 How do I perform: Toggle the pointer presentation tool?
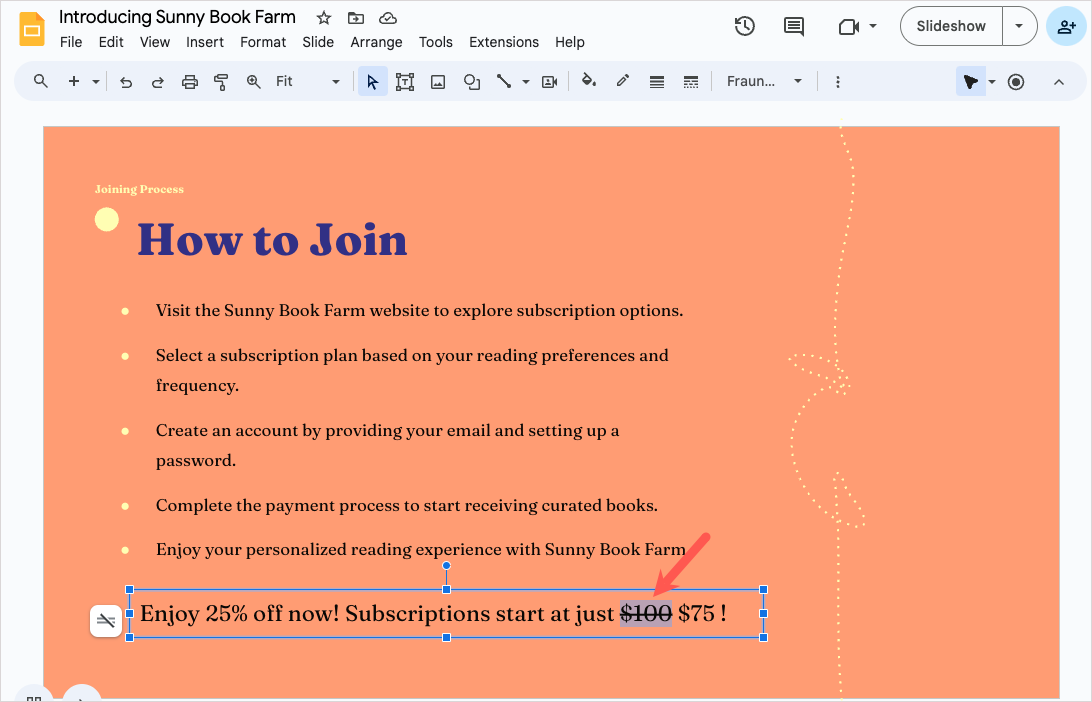[x=970, y=82]
